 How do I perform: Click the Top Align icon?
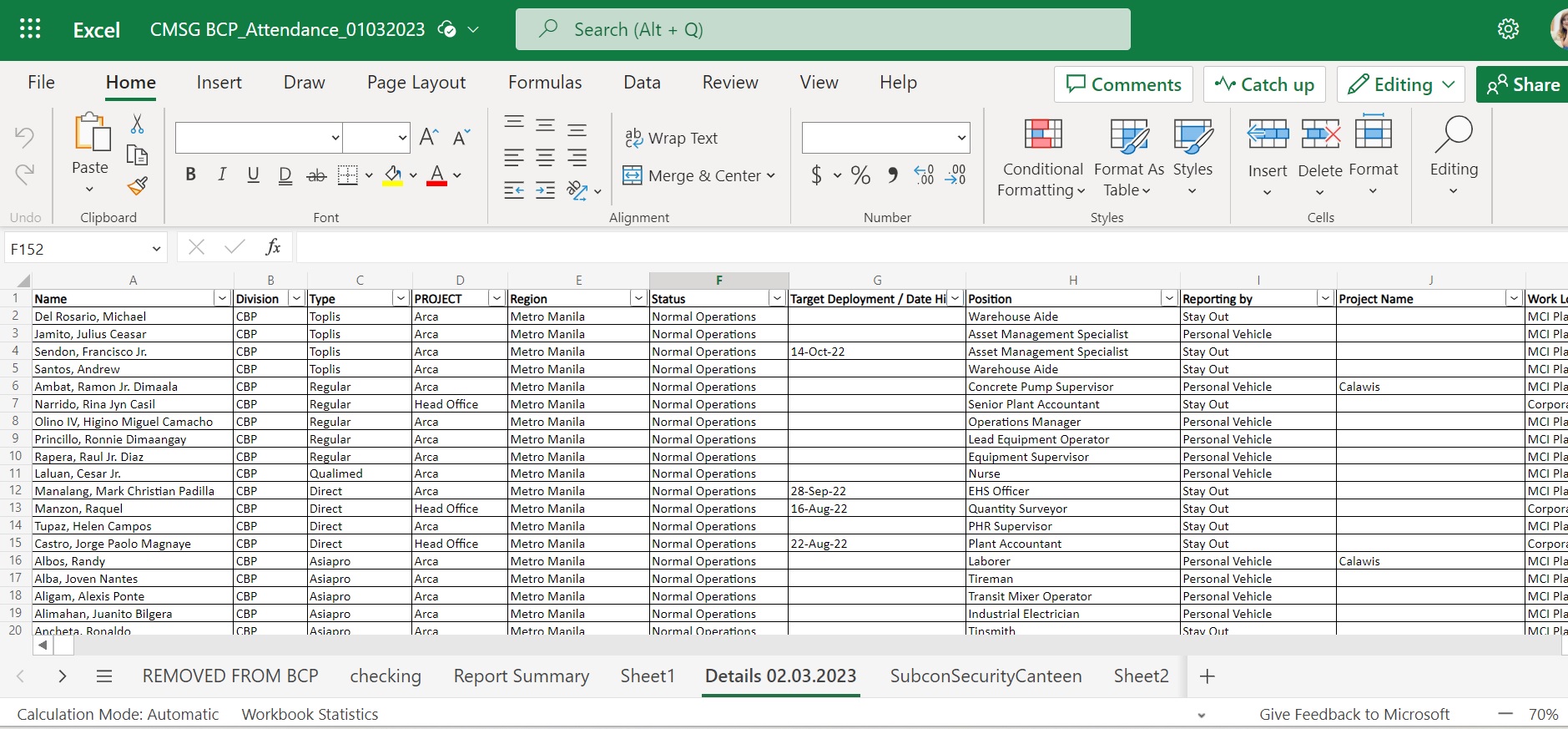click(515, 124)
